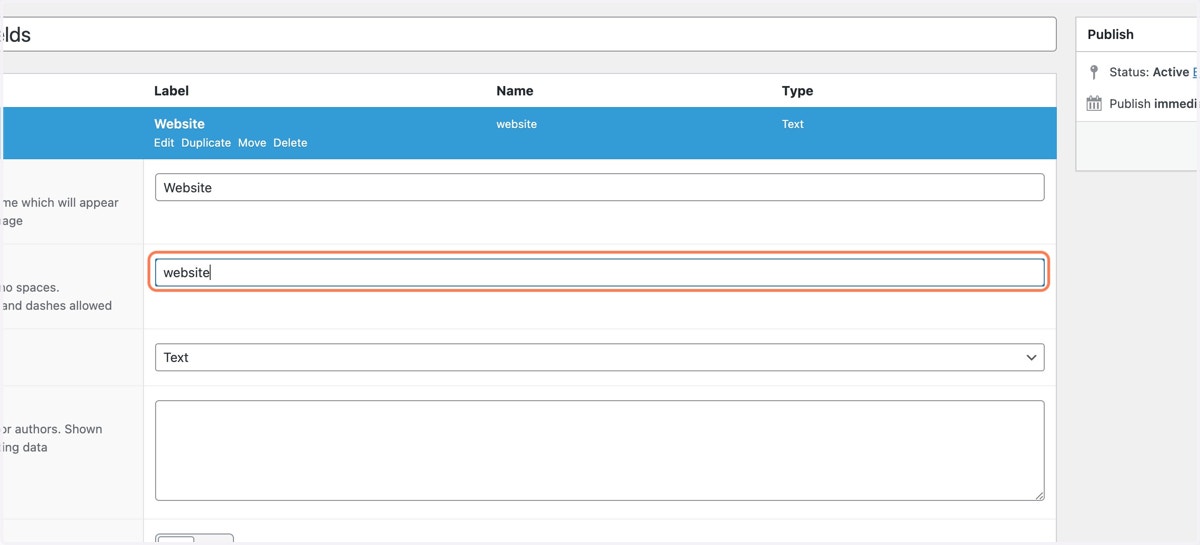Click the Status: Active text
Screen dimensions: 1200x545
[1149, 72]
